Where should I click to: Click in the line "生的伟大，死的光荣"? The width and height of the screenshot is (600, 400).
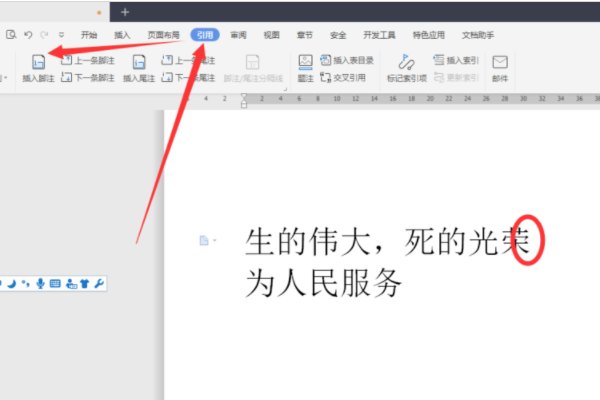point(387,241)
